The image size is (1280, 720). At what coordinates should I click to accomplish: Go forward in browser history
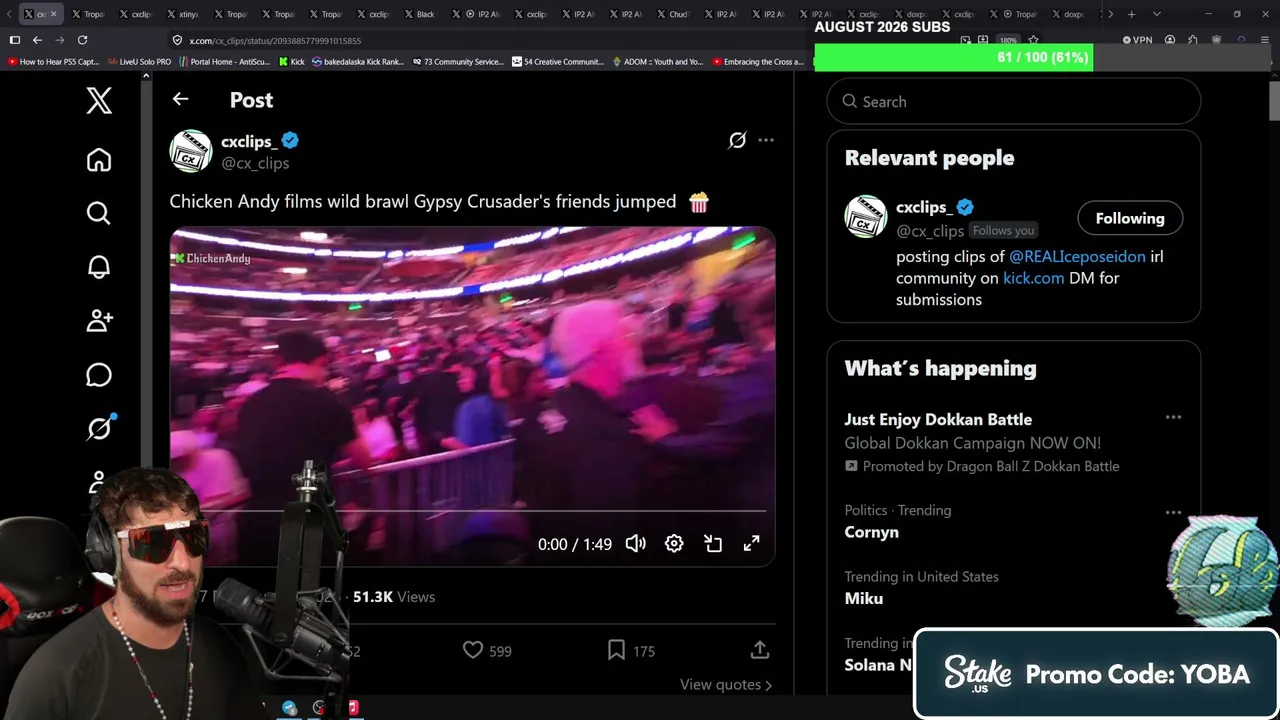click(59, 40)
